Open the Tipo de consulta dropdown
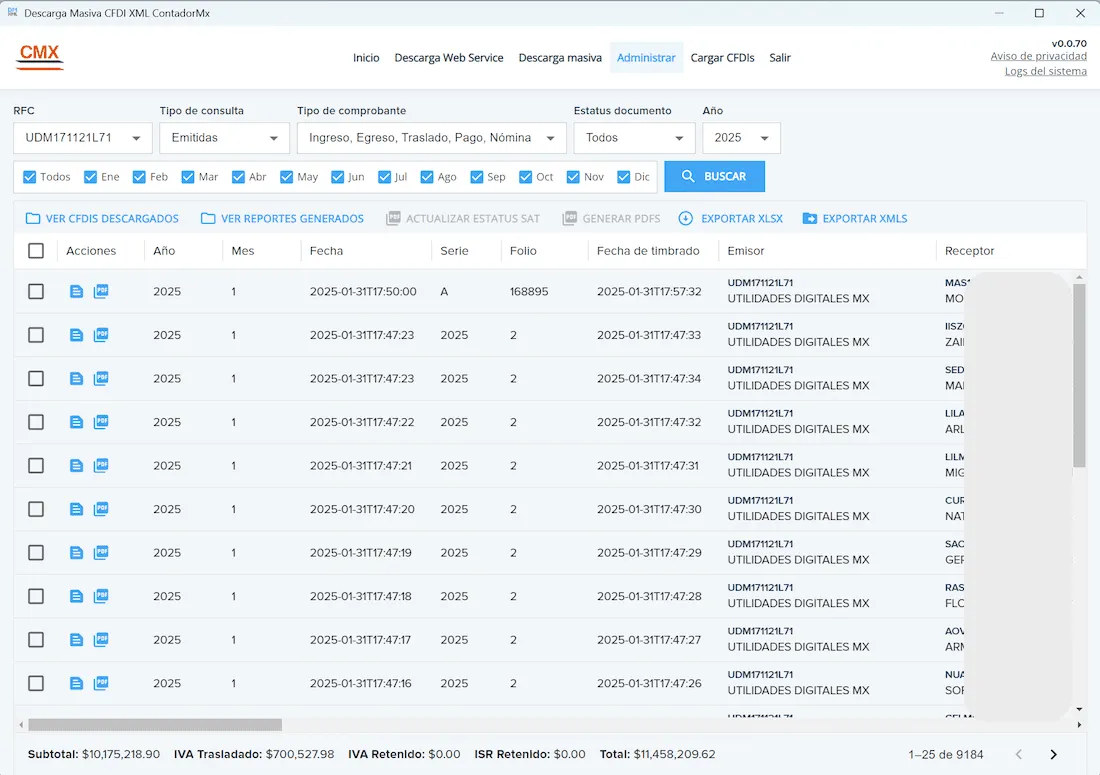This screenshot has width=1100, height=775. tap(223, 137)
